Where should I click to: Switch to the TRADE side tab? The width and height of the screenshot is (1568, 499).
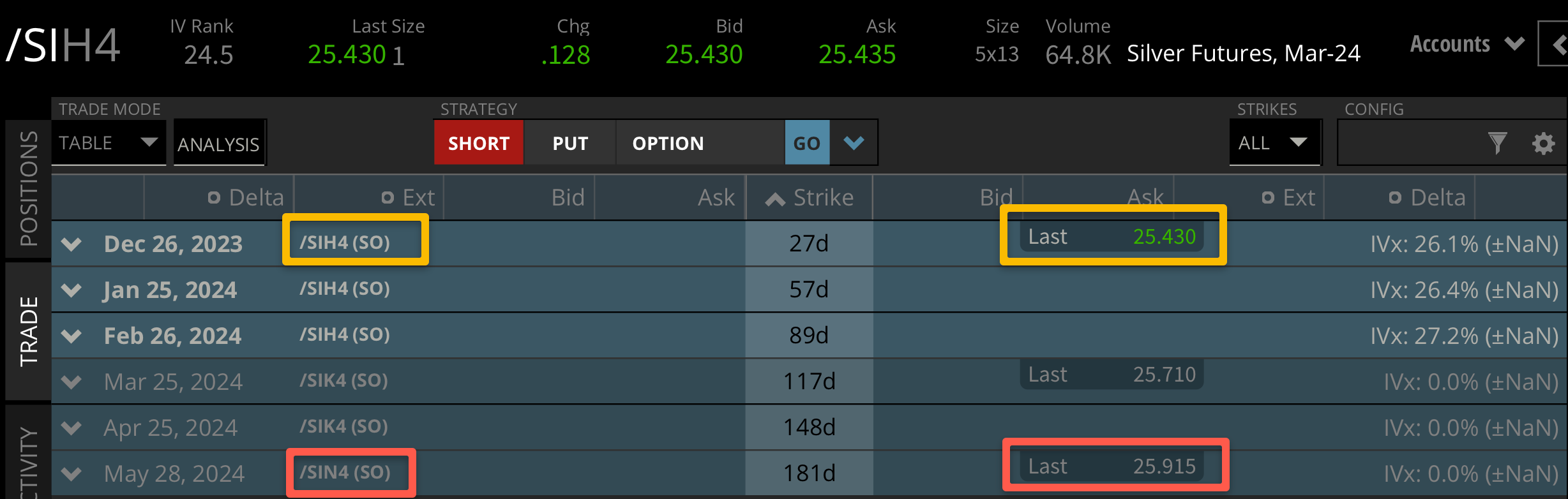29,331
